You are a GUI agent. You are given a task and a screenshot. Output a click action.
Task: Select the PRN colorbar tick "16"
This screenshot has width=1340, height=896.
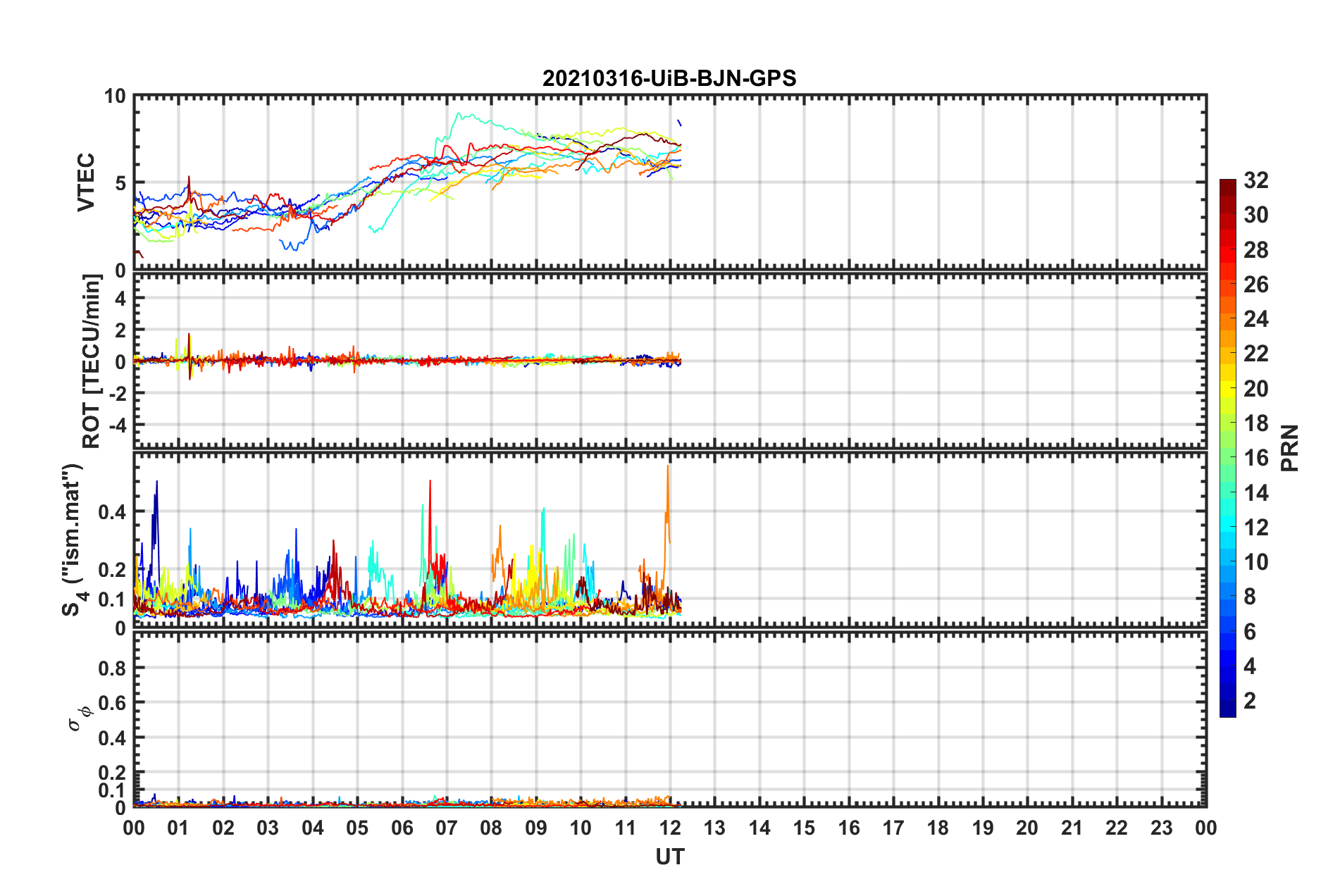point(1255,458)
